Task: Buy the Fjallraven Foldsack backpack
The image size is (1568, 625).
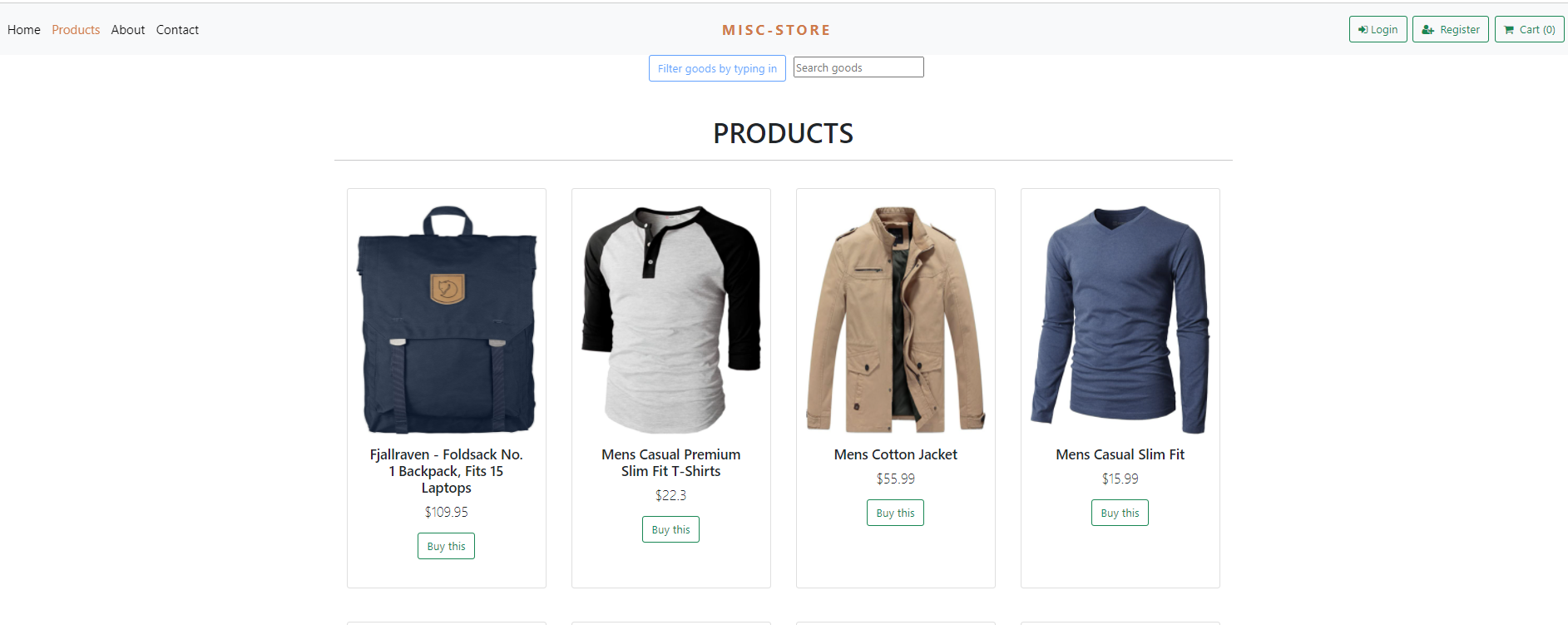Action: (x=446, y=546)
